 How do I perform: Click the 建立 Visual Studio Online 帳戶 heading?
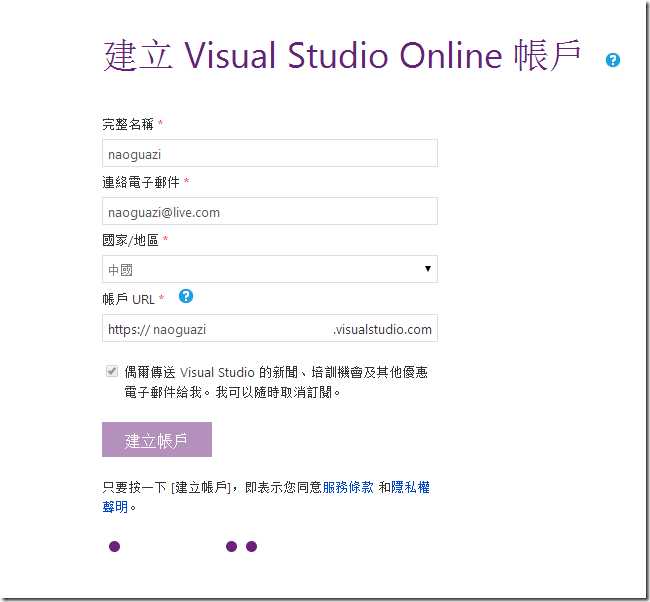pyautogui.click(x=342, y=56)
